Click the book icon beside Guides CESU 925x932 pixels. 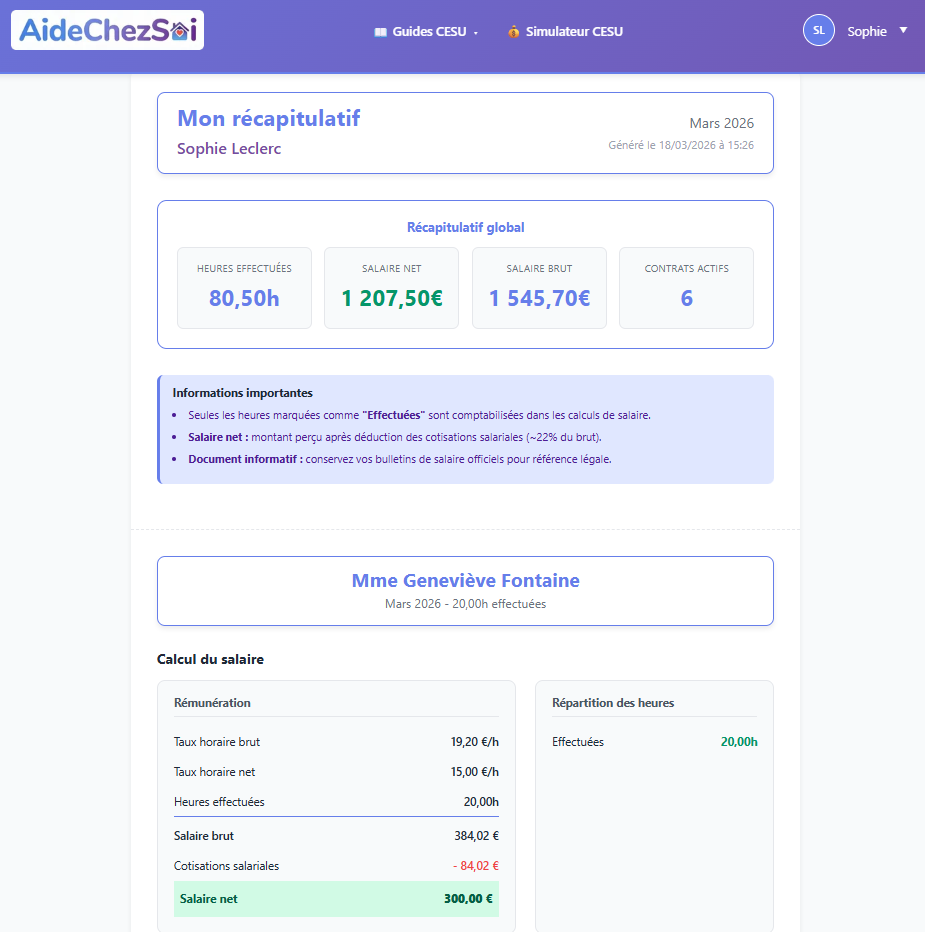380,32
